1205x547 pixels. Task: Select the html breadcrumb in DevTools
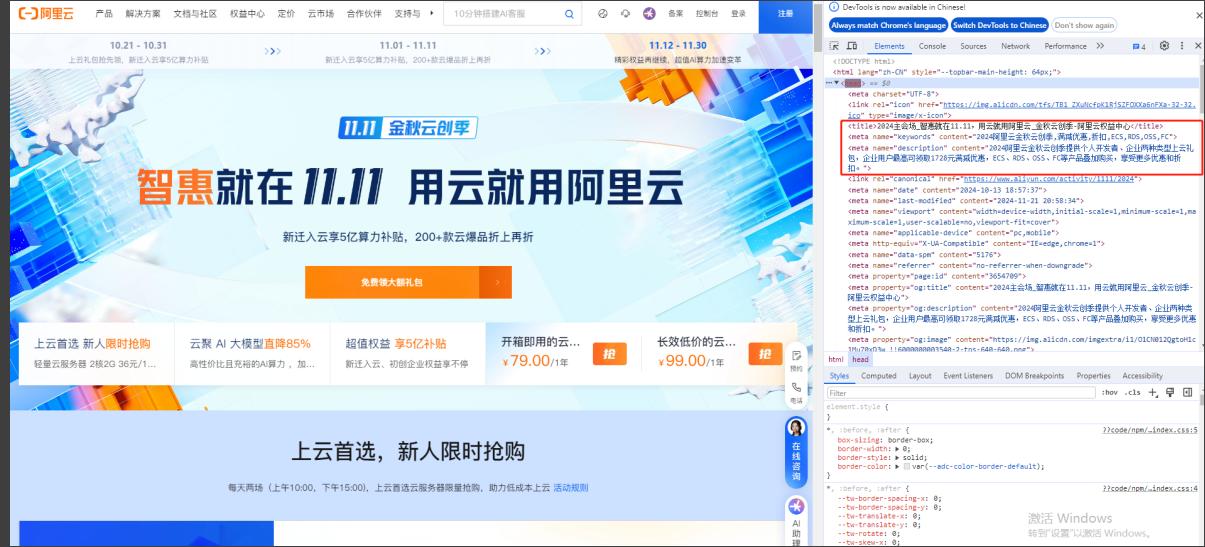pyautogui.click(x=835, y=359)
